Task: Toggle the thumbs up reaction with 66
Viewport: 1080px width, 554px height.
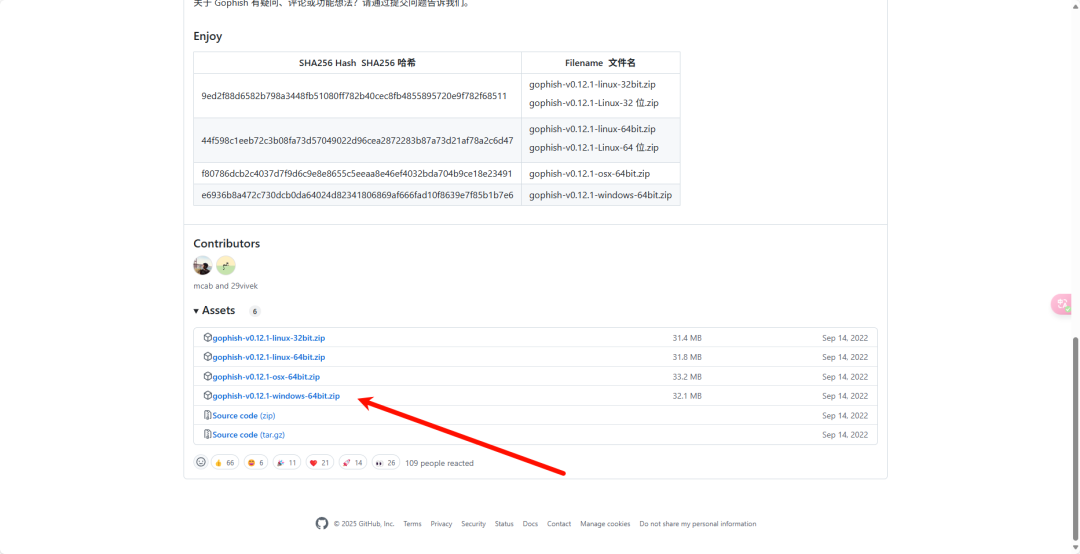Action: point(225,462)
